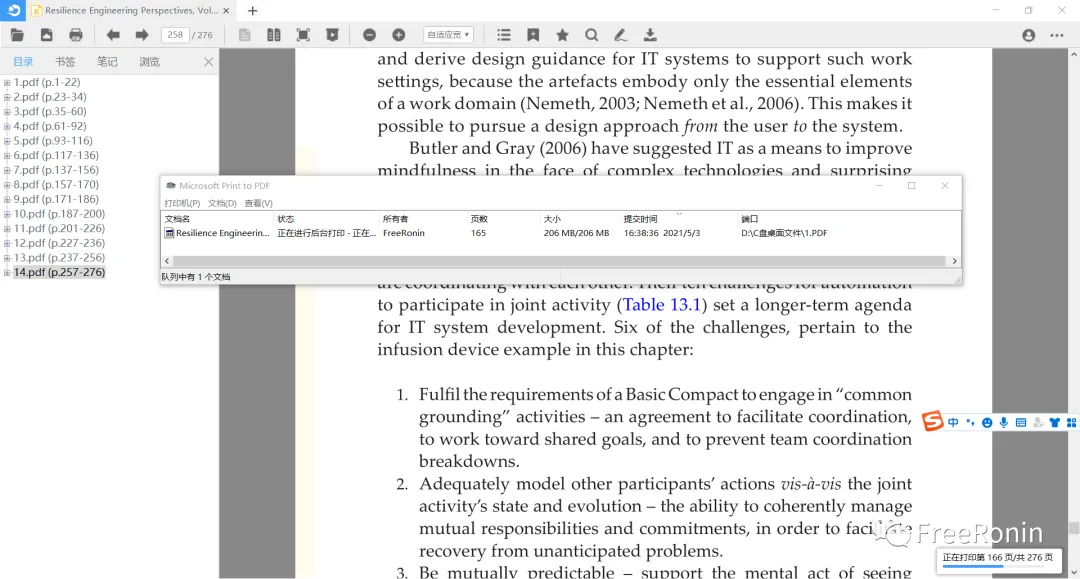Screen dimensions: 1080x579
Task: Zoom in with the plus icon
Action: [399, 35]
